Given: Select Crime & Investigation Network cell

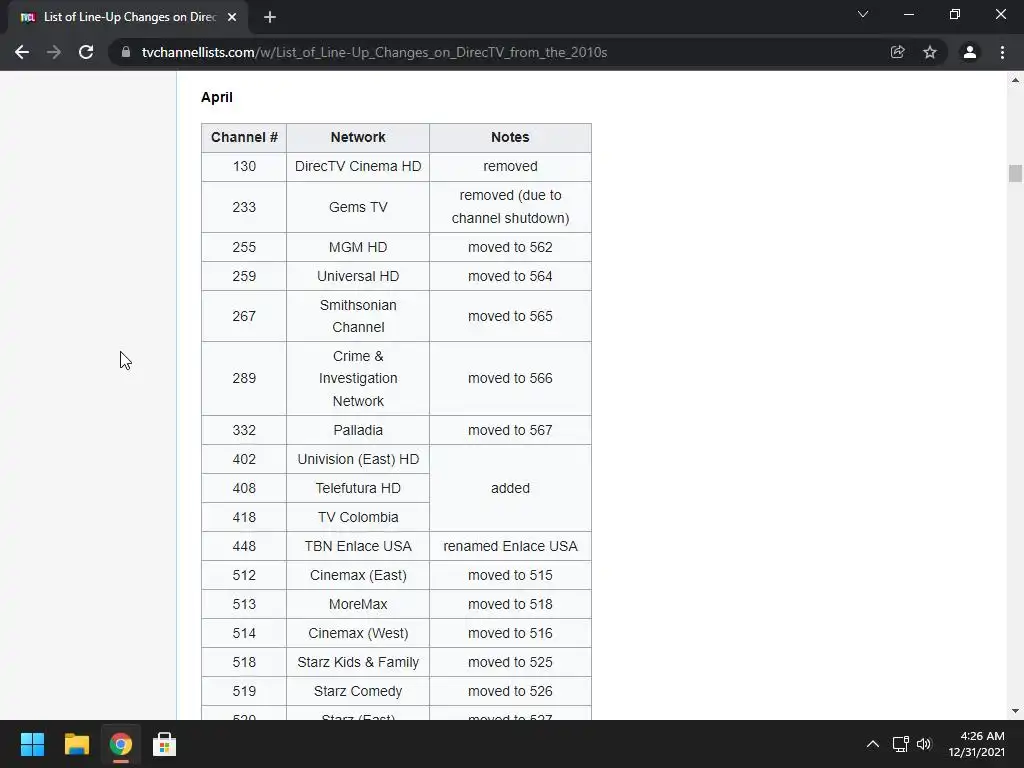Looking at the screenshot, I should [x=358, y=379].
